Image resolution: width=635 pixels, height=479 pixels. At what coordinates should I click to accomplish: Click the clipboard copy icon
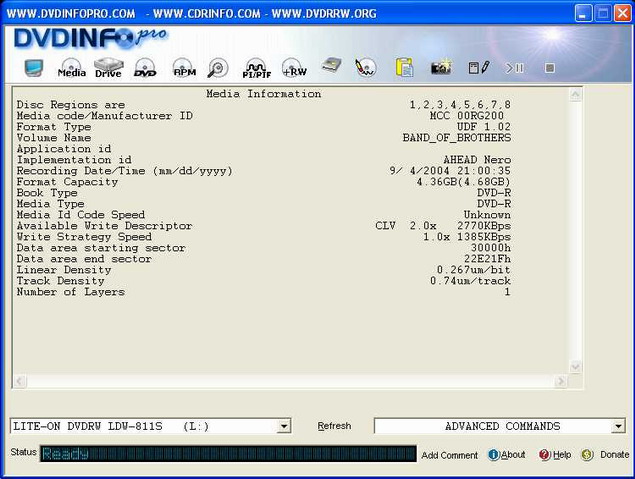404,68
